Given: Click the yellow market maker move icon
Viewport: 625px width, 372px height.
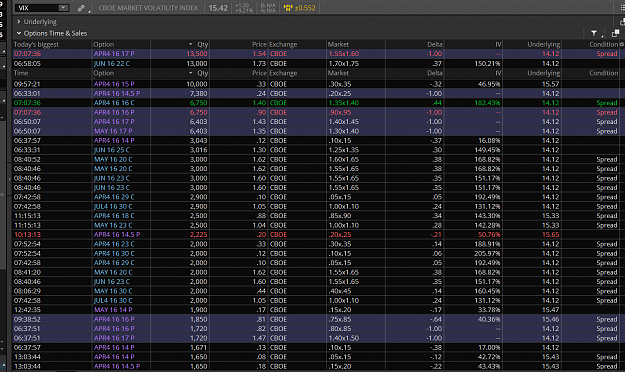Looking at the screenshot, I should (x=288, y=8).
